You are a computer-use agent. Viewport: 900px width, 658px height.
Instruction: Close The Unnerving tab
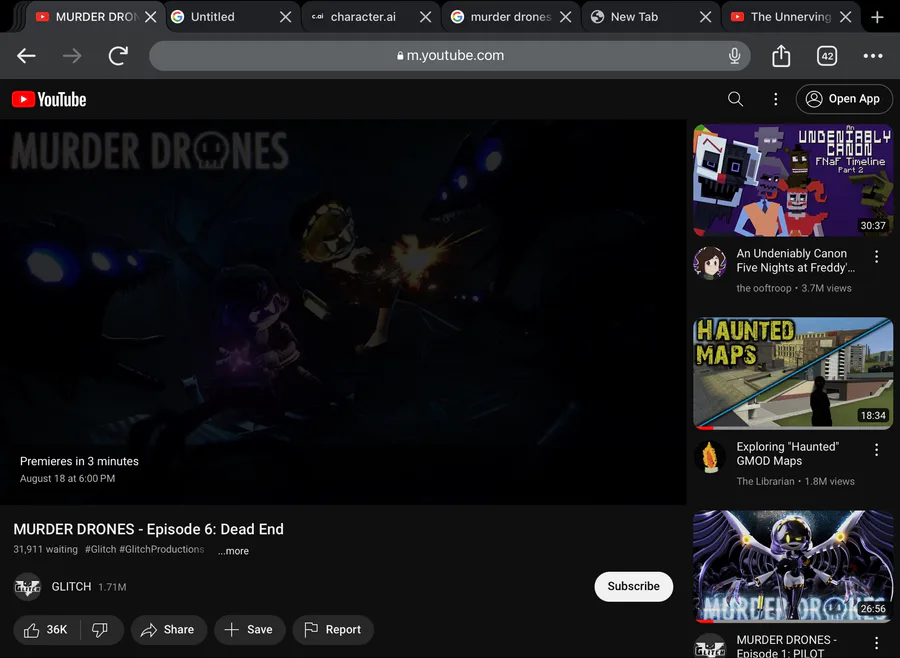click(x=845, y=17)
